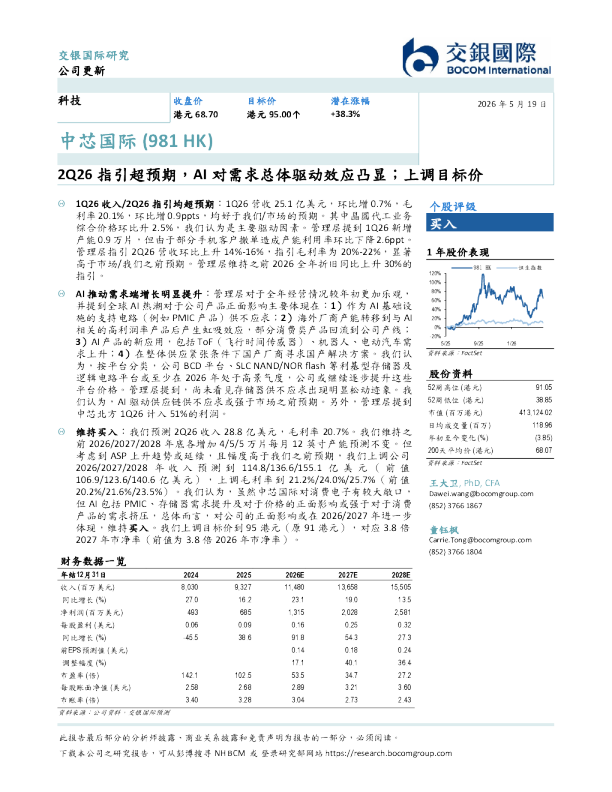Select the 目标价 label

pyautogui.click(x=262, y=101)
